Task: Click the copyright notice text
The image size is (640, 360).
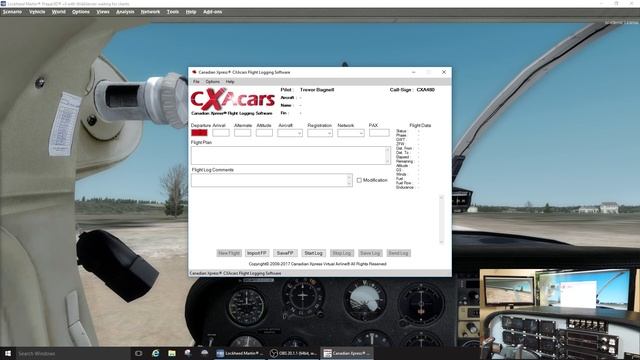Action: tap(318, 264)
